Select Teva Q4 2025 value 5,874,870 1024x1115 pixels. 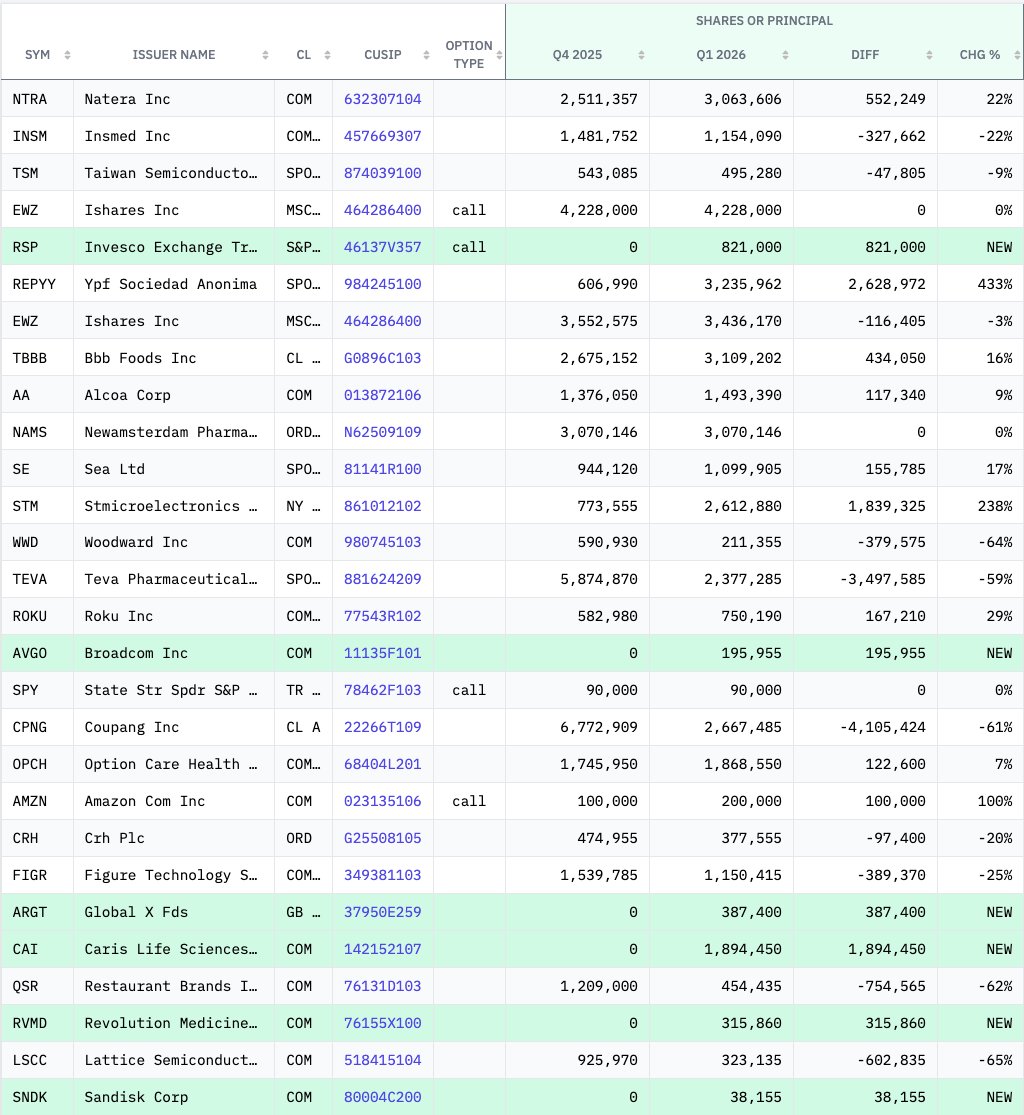coord(599,580)
